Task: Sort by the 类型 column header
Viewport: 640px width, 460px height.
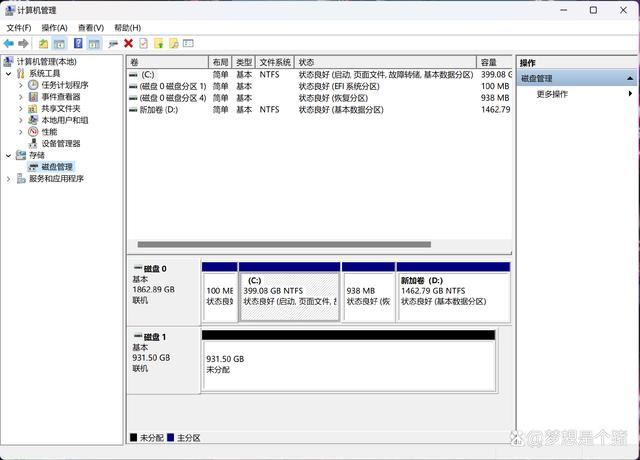Action: coord(244,62)
